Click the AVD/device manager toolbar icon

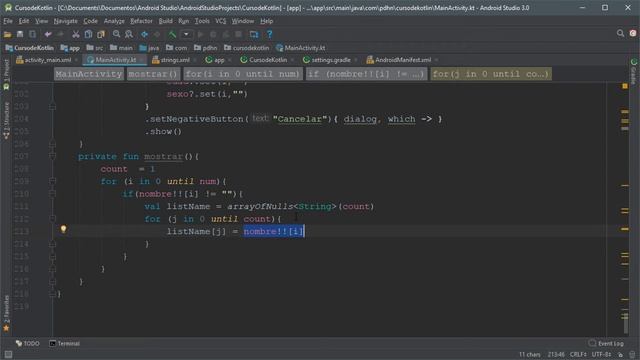click(x=254, y=34)
